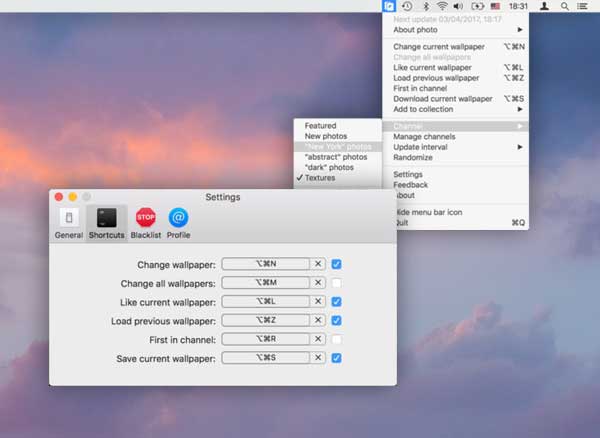Open the Profile settings pane
Image resolution: width=600 pixels, height=438 pixels.
coord(178,222)
